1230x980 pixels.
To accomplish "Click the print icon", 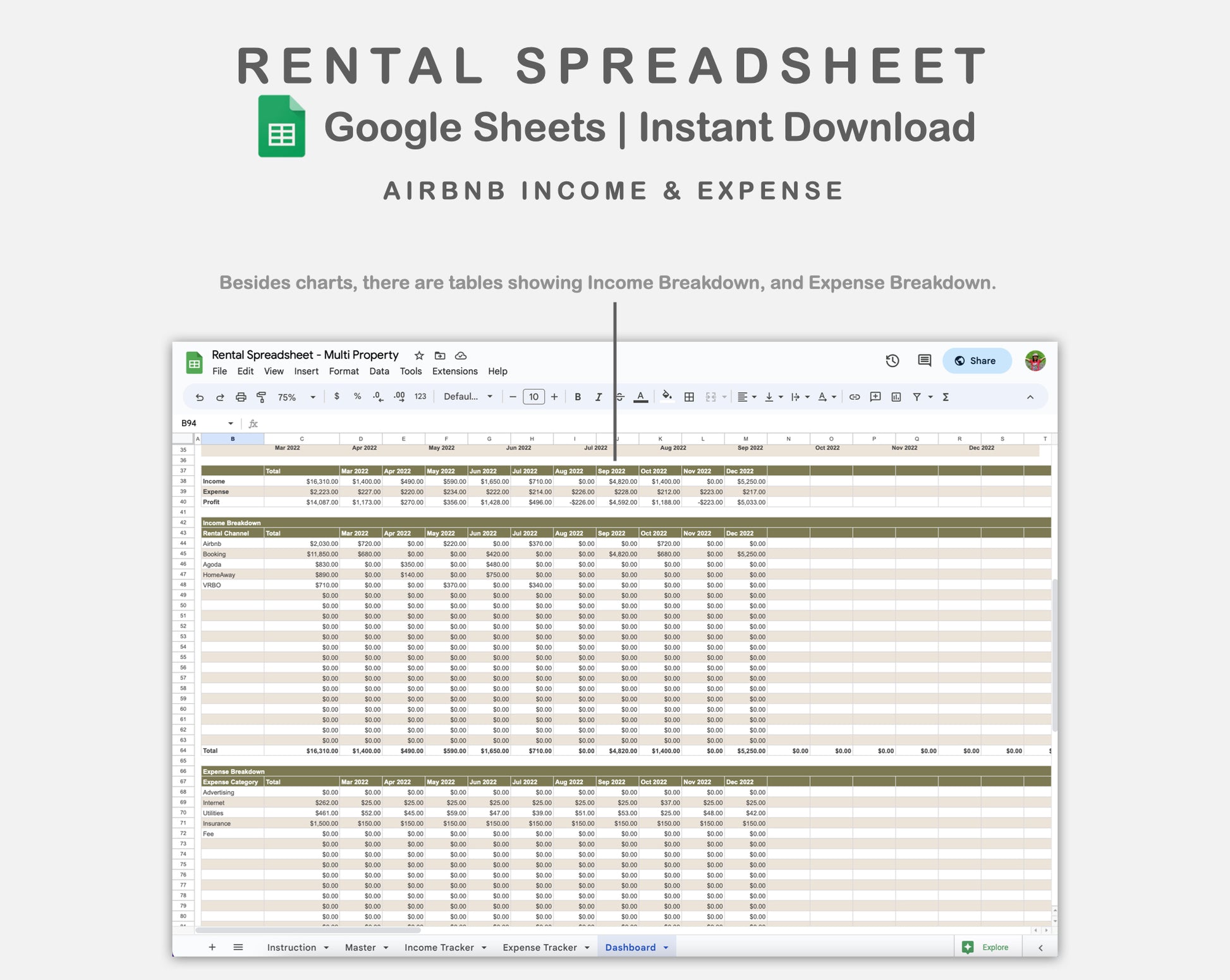I will pyautogui.click(x=241, y=397).
